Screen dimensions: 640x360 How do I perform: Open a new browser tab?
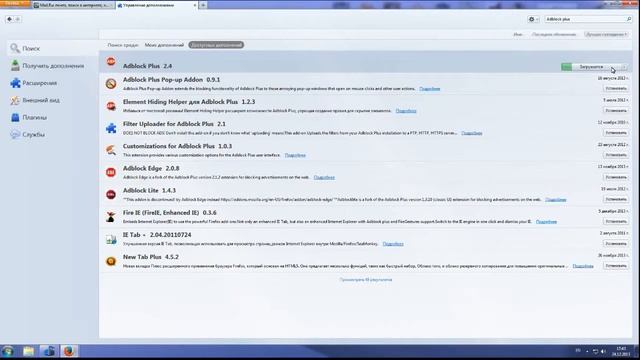[203, 5]
